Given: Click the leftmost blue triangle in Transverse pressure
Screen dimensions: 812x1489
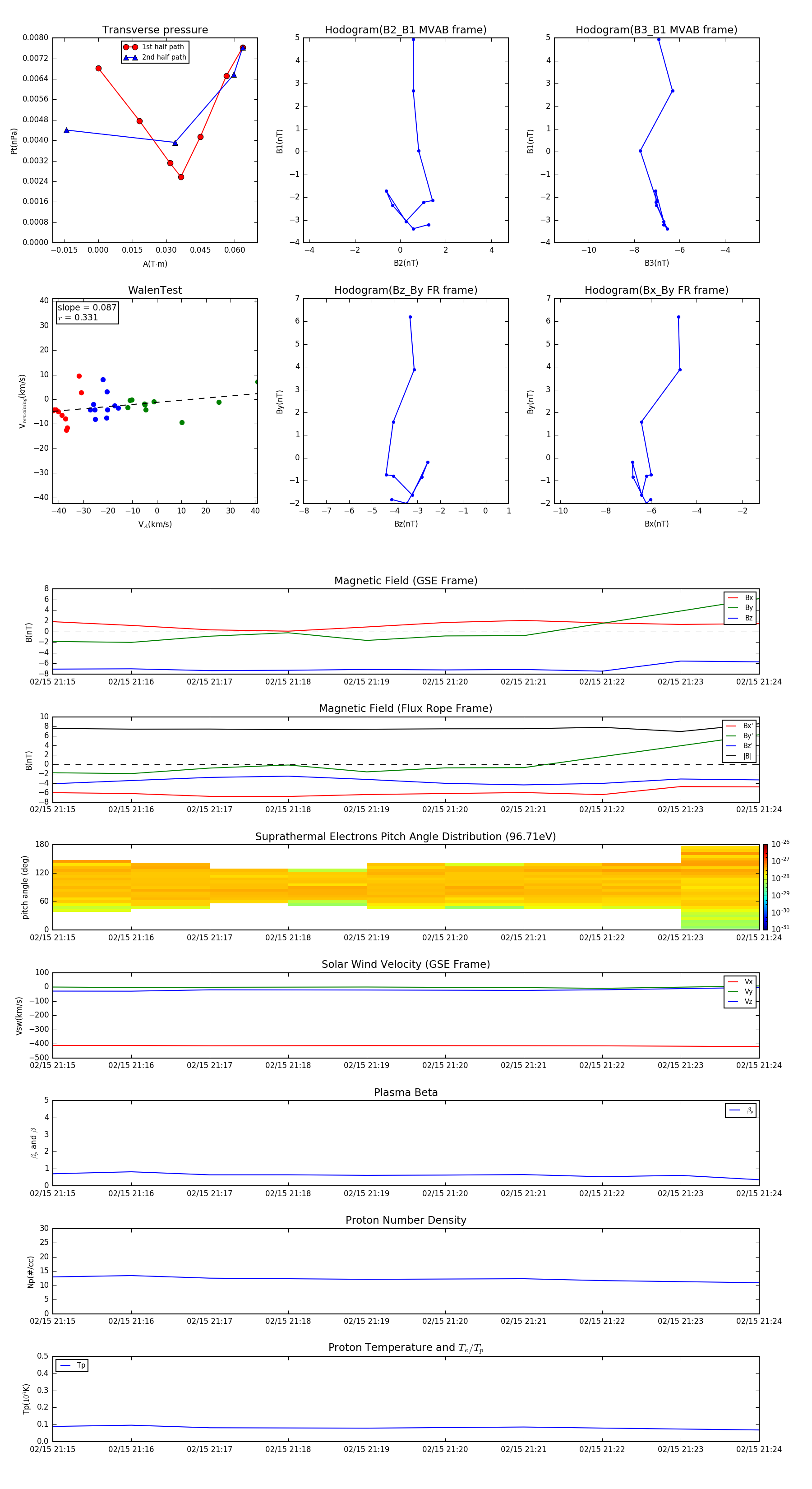Looking at the screenshot, I should (66, 130).
